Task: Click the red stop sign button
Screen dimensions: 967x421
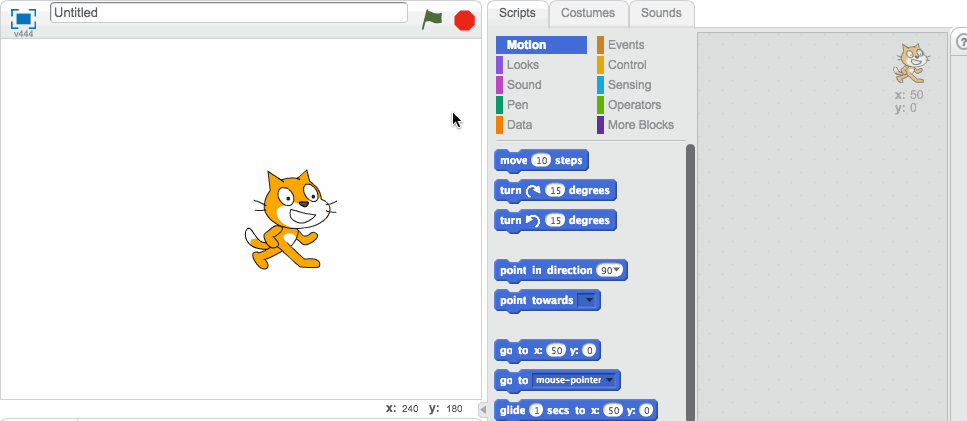Action: (464, 20)
